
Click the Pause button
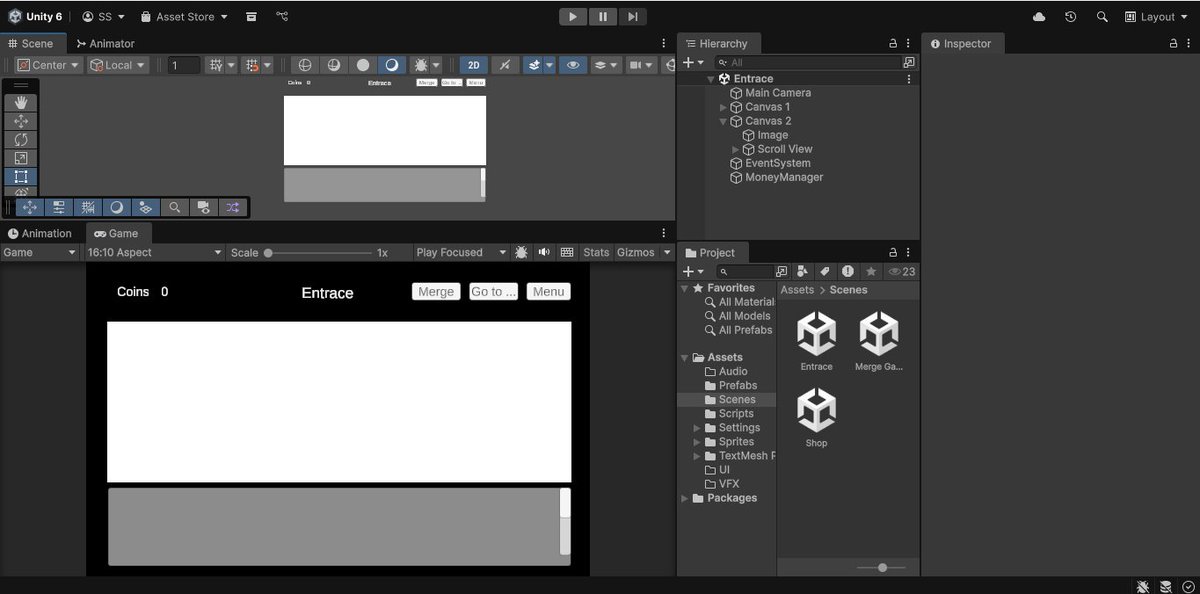tap(603, 17)
